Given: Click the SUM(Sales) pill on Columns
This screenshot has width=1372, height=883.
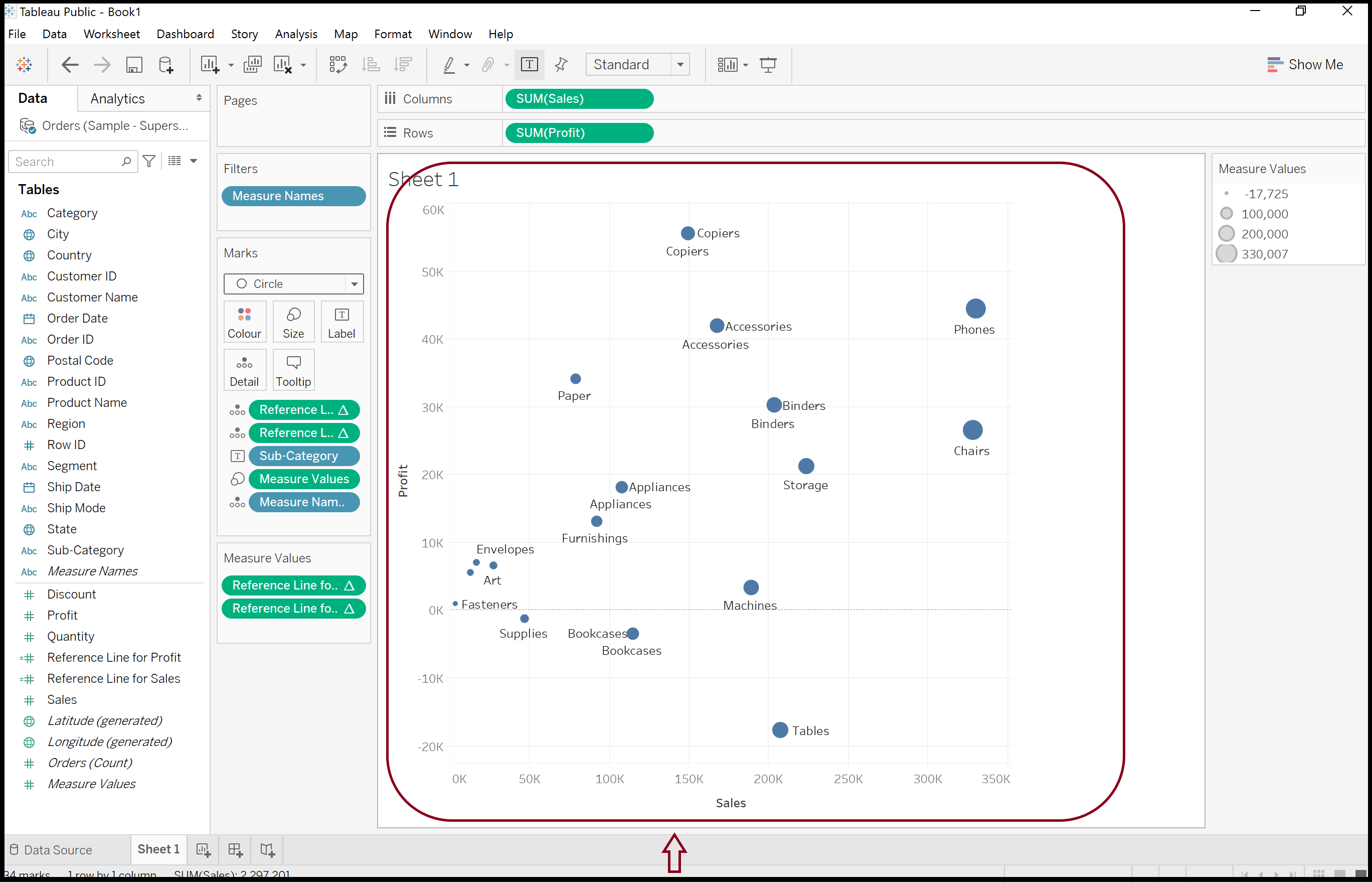Looking at the screenshot, I should point(579,99).
